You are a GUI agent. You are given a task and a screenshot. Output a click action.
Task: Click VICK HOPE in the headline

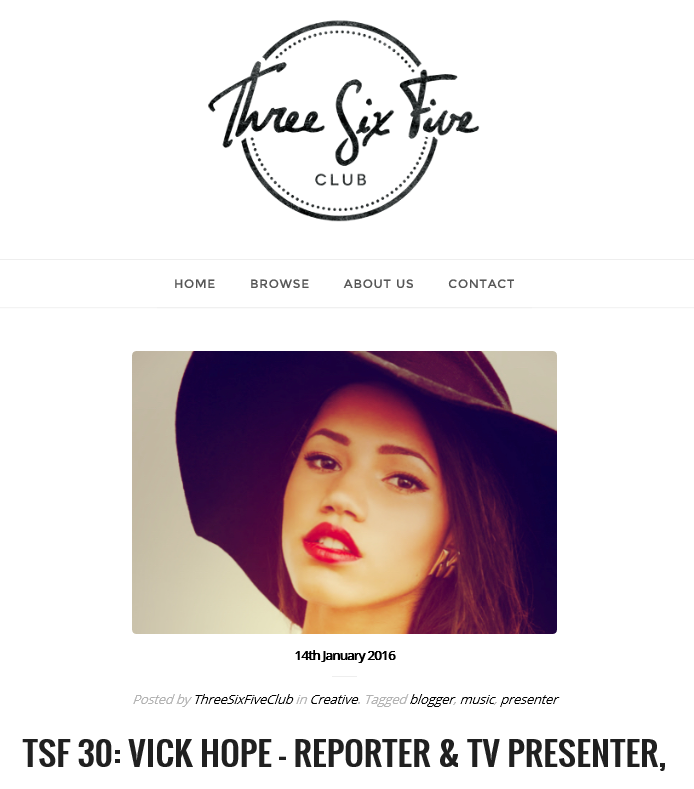(200, 753)
